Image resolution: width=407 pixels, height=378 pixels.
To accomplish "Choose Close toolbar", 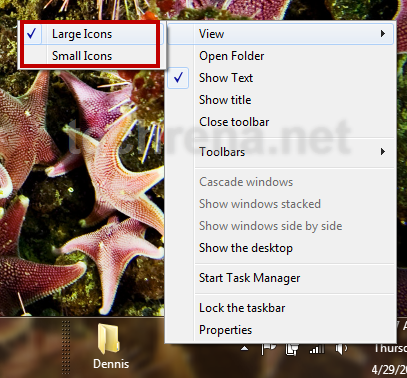I will [x=281, y=122].
